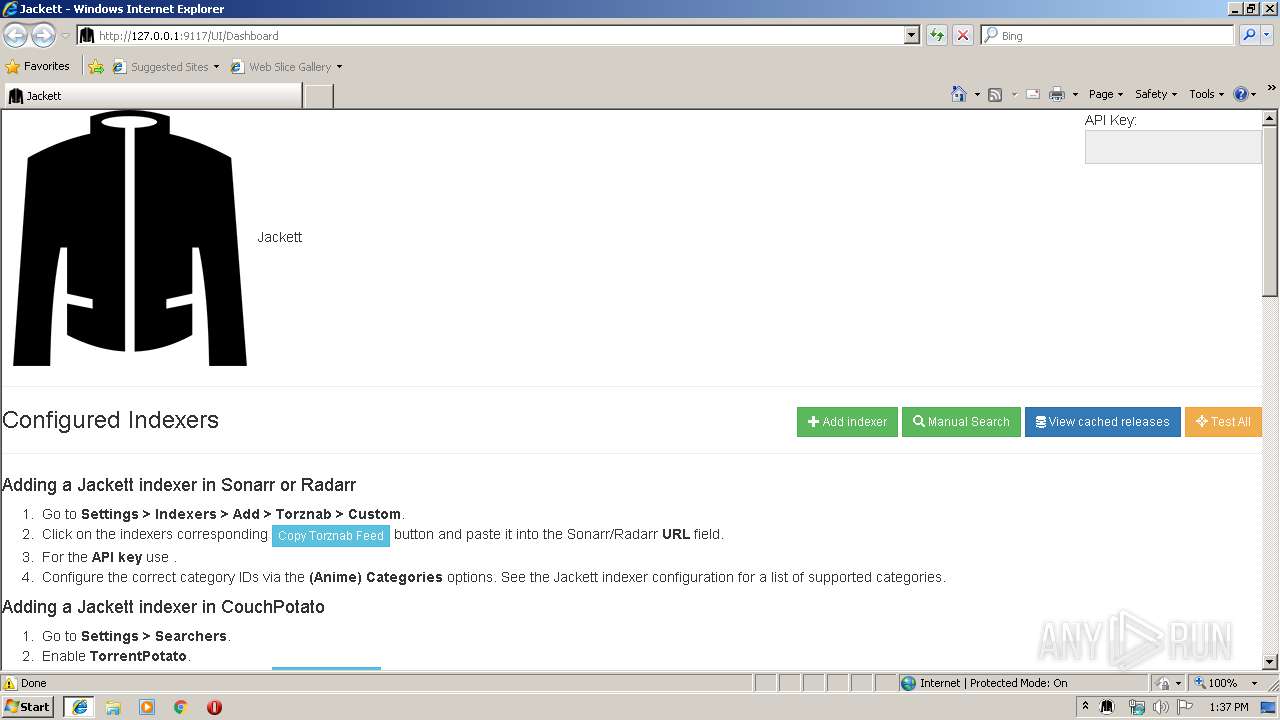The height and width of the screenshot is (720, 1280).
Task: Open the Page menu
Action: [x=1105, y=94]
